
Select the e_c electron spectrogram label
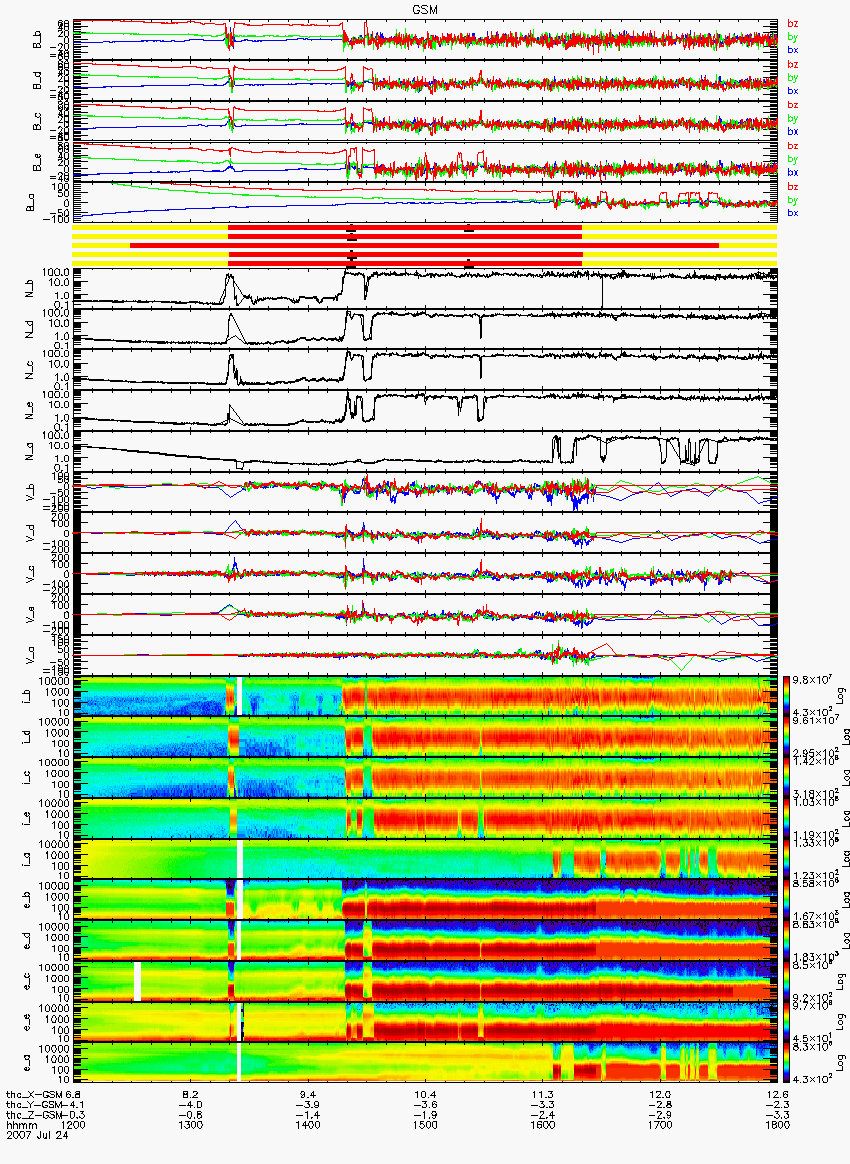click(27, 981)
